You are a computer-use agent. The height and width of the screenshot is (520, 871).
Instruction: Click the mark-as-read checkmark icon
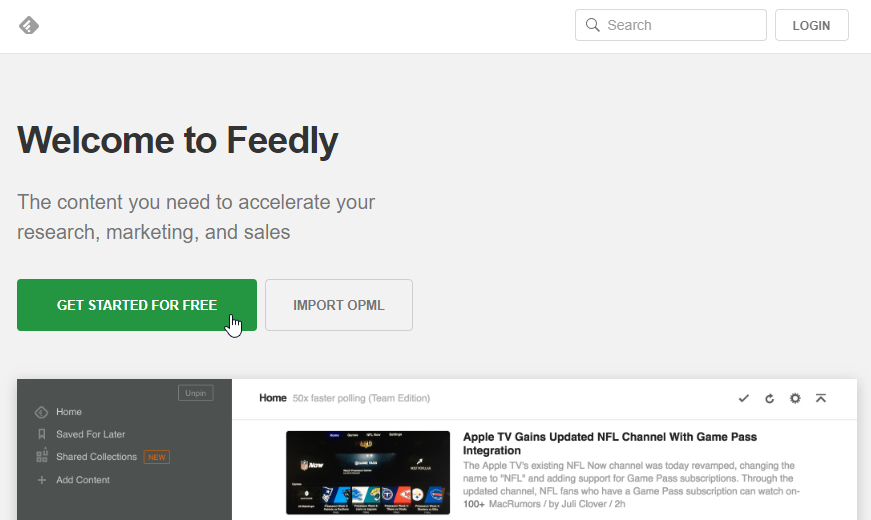click(x=743, y=398)
